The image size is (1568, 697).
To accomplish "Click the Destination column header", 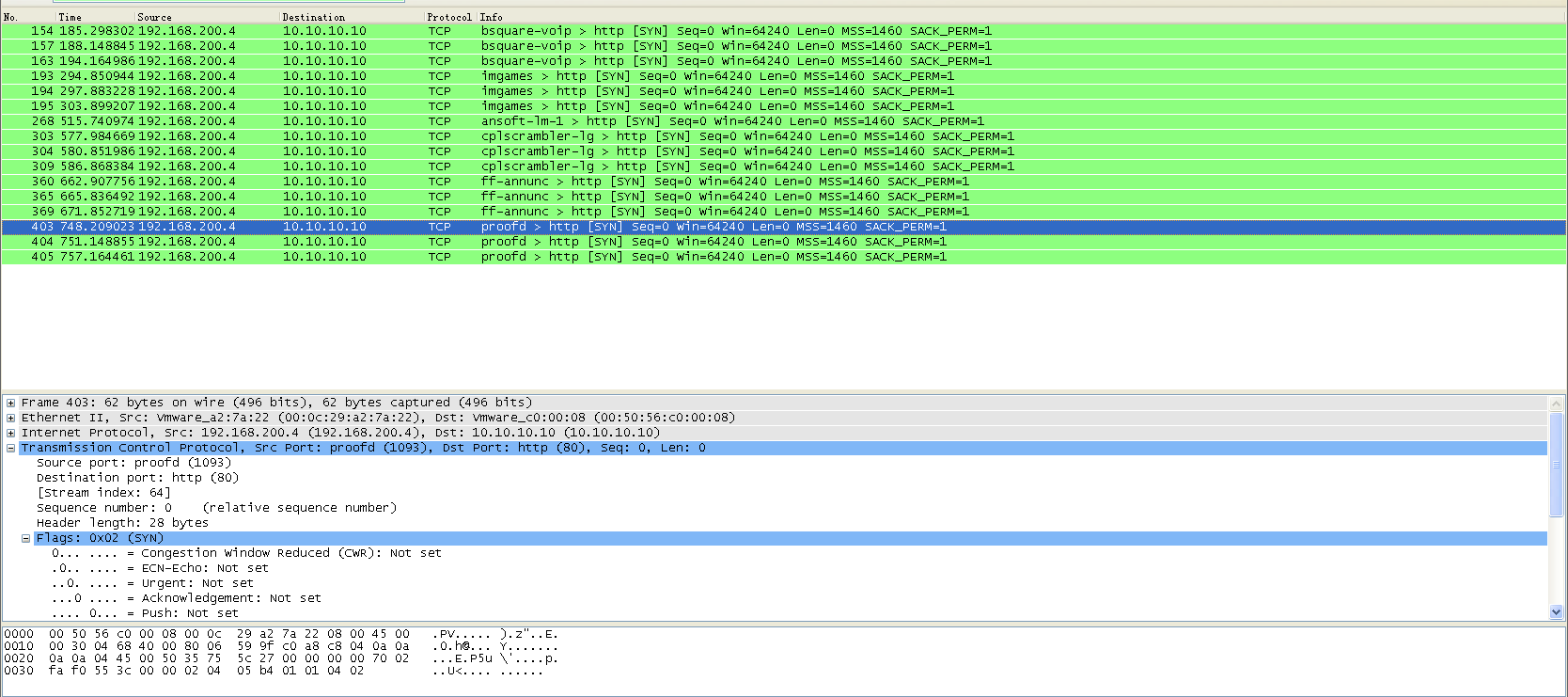I will pos(353,17).
